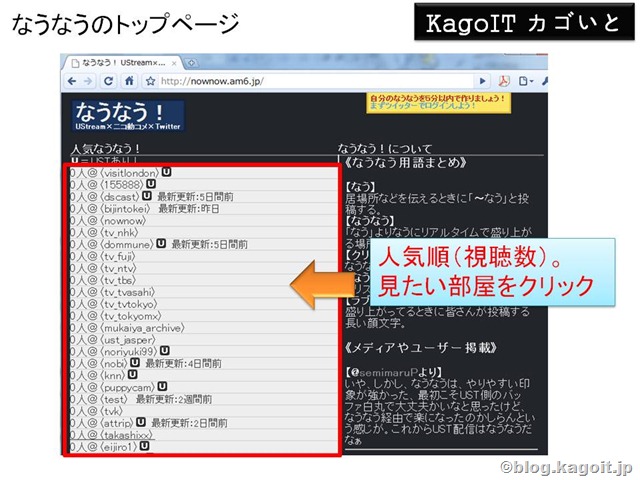
Task: Click 最新更新:2週間前 next to test
Action: (173, 399)
